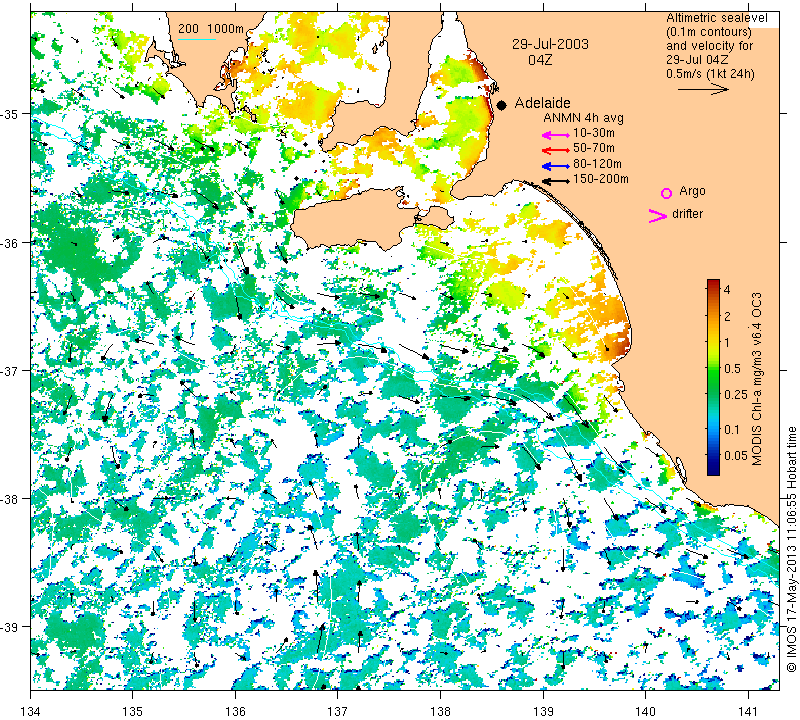Viewport: 800px width, 720px height.
Task: Click the black 150-200m legend arrow
Action: (x=555, y=181)
